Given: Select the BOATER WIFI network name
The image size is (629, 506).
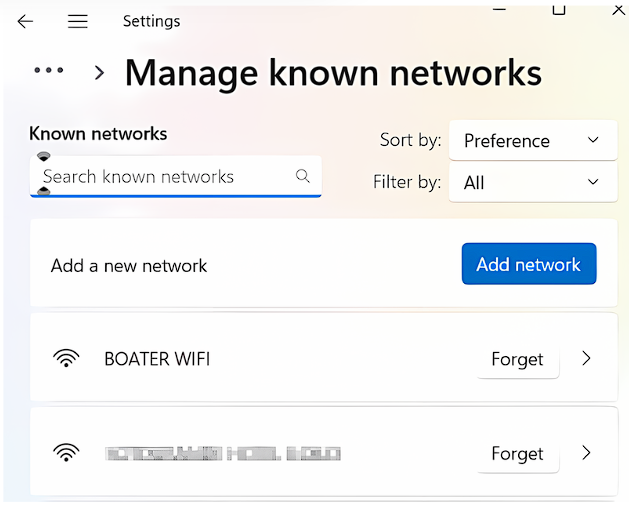Looking at the screenshot, I should pyautogui.click(x=157, y=359).
